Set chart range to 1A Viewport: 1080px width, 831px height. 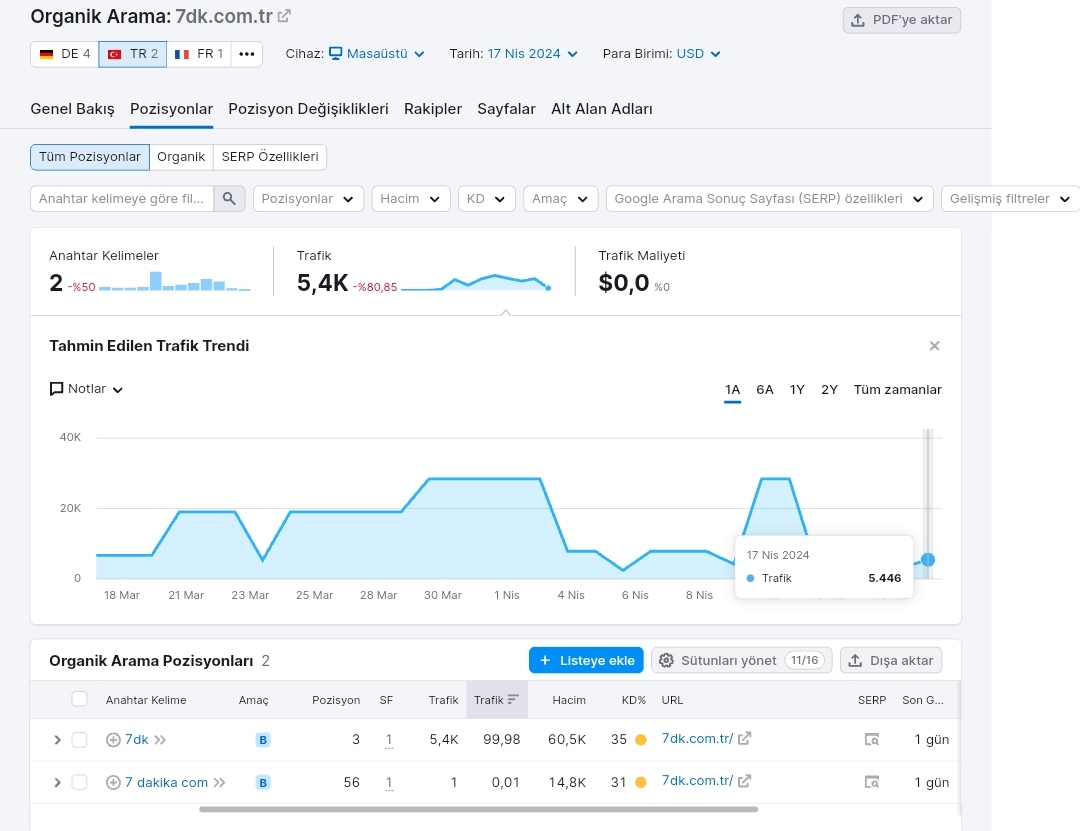click(x=732, y=390)
